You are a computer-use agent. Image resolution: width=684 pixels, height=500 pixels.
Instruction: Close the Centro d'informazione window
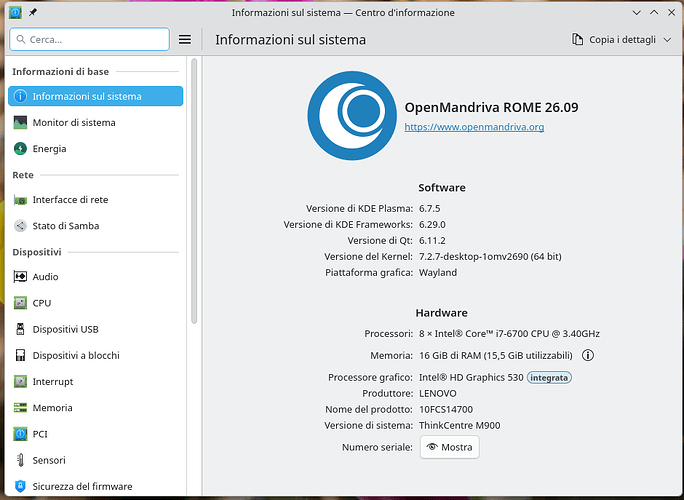(671, 13)
